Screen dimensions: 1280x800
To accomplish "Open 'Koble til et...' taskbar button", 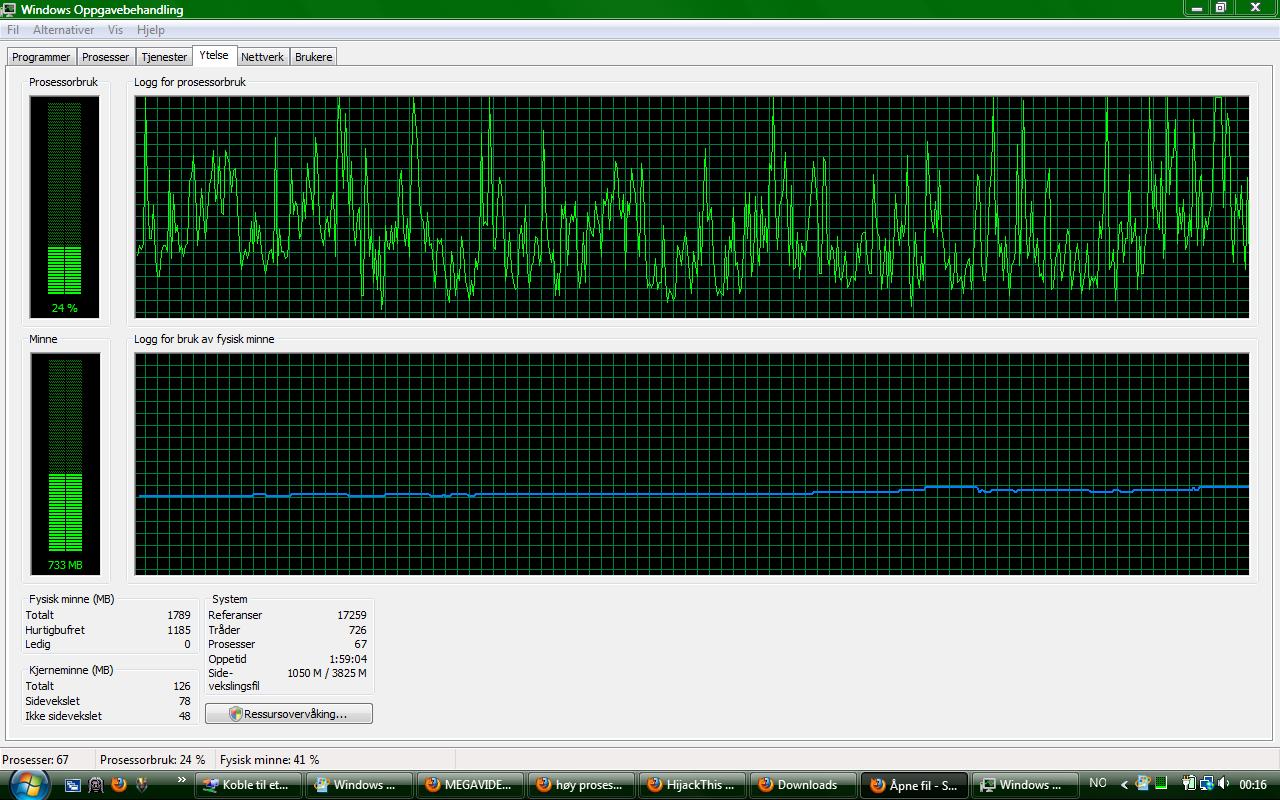I will (248, 785).
